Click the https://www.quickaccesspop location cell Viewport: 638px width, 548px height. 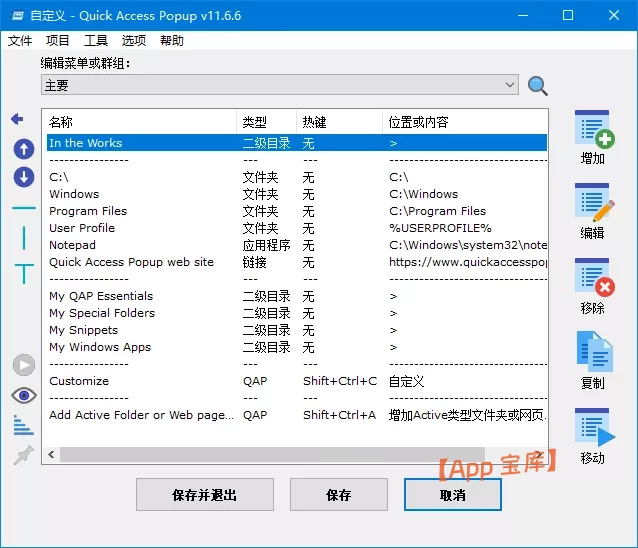[x=468, y=262]
